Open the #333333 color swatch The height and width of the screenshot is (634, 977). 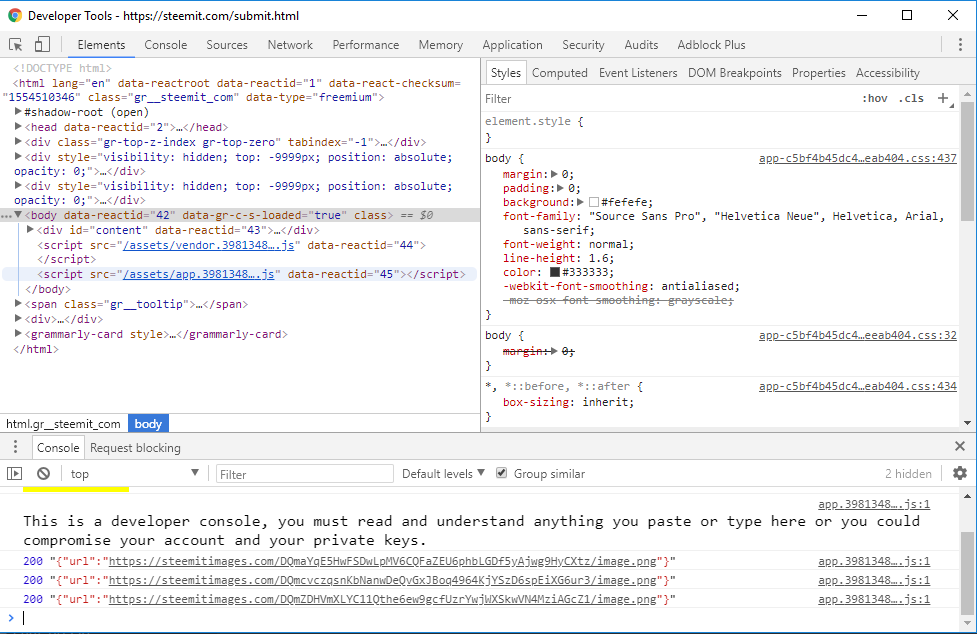[x=555, y=272]
